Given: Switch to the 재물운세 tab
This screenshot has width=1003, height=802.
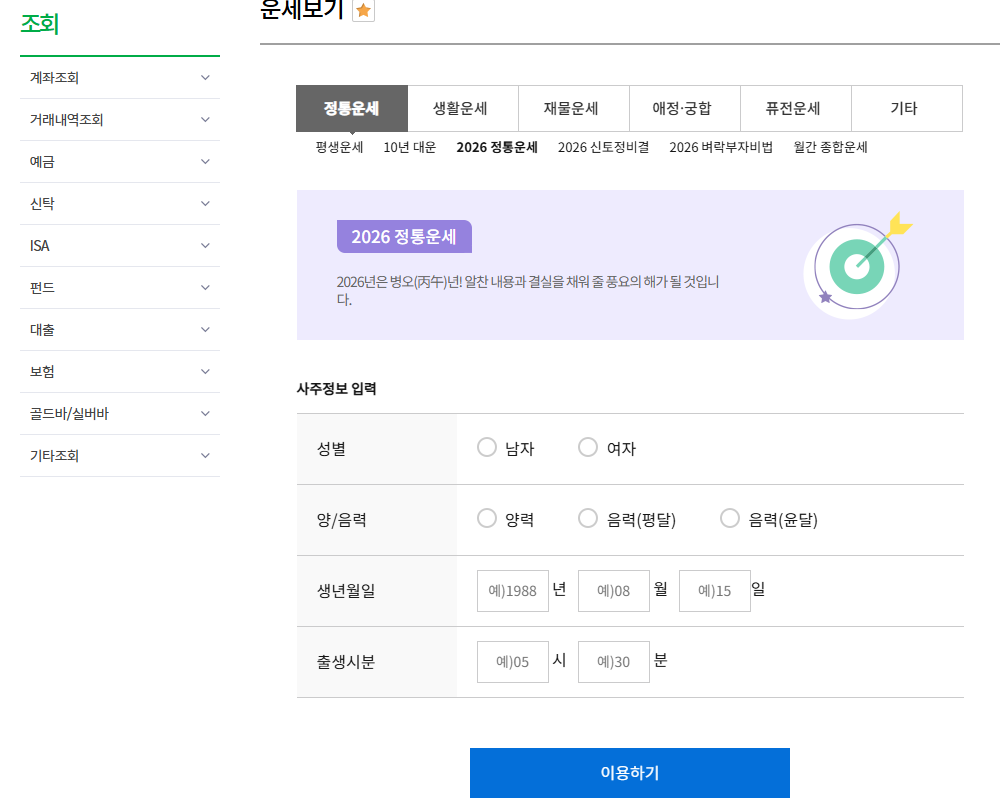Looking at the screenshot, I should click(x=573, y=108).
